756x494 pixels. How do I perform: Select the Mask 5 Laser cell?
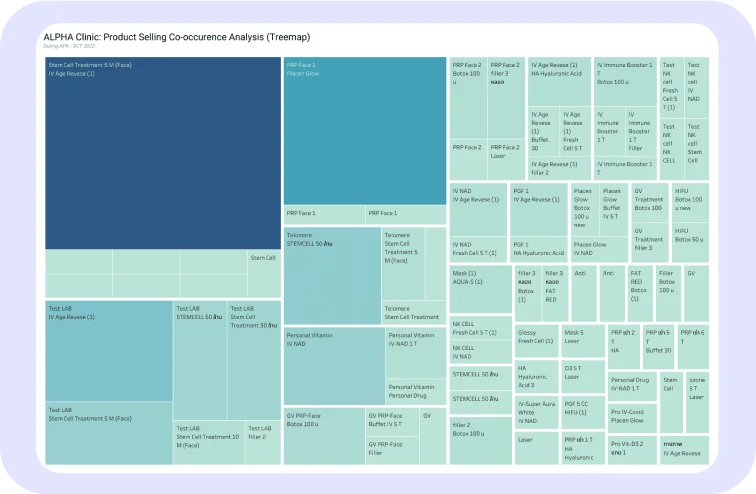tap(583, 341)
